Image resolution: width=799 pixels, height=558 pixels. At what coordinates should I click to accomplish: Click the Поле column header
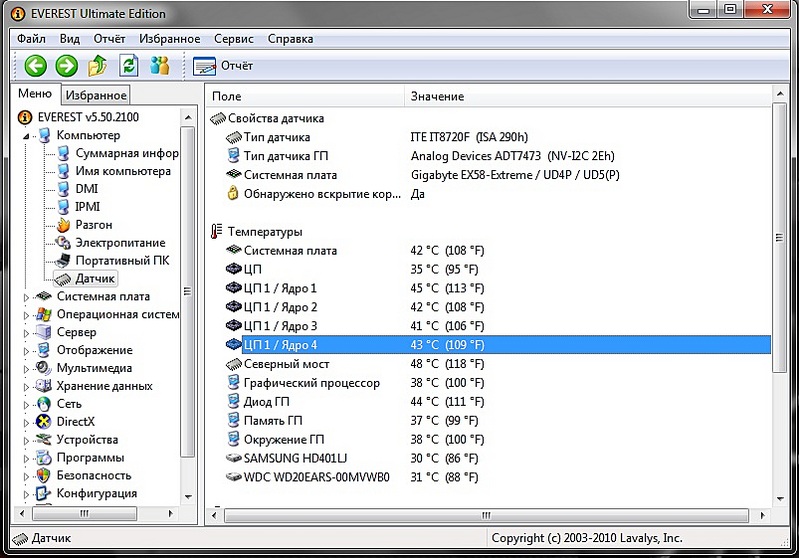coord(227,96)
